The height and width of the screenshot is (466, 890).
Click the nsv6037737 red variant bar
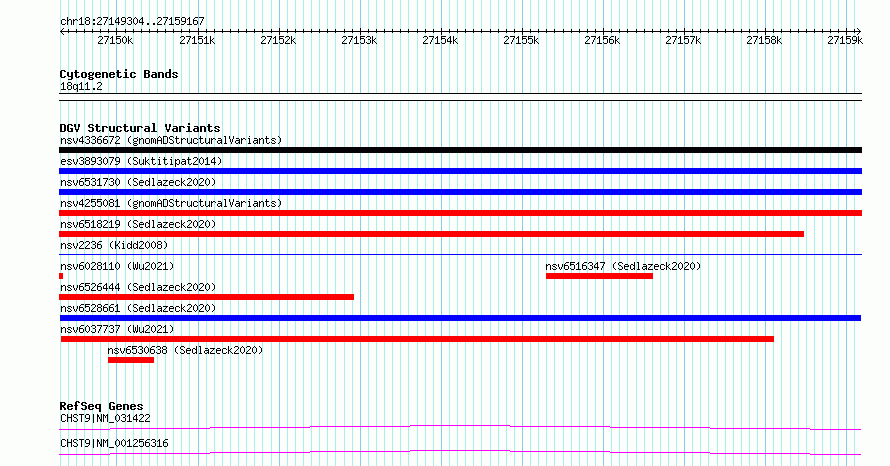(x=417, y=339)
